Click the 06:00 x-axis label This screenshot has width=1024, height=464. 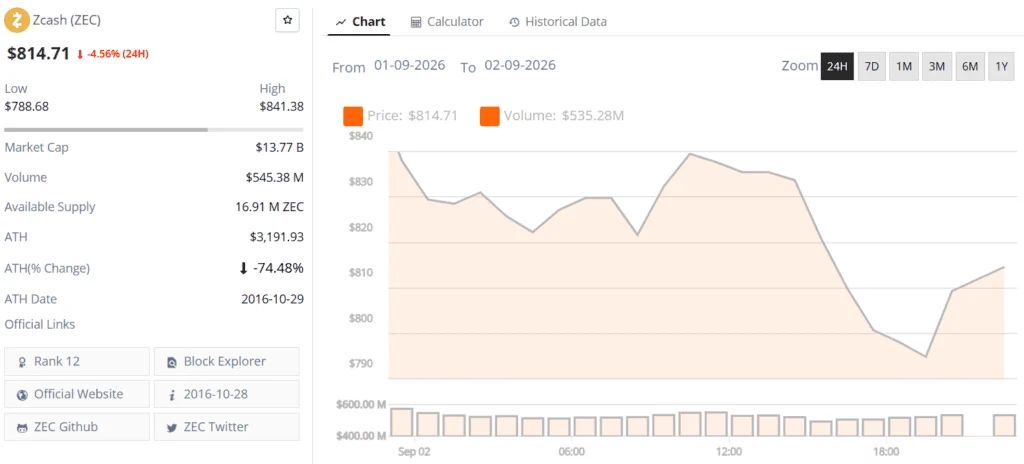[x=571, y=452]
